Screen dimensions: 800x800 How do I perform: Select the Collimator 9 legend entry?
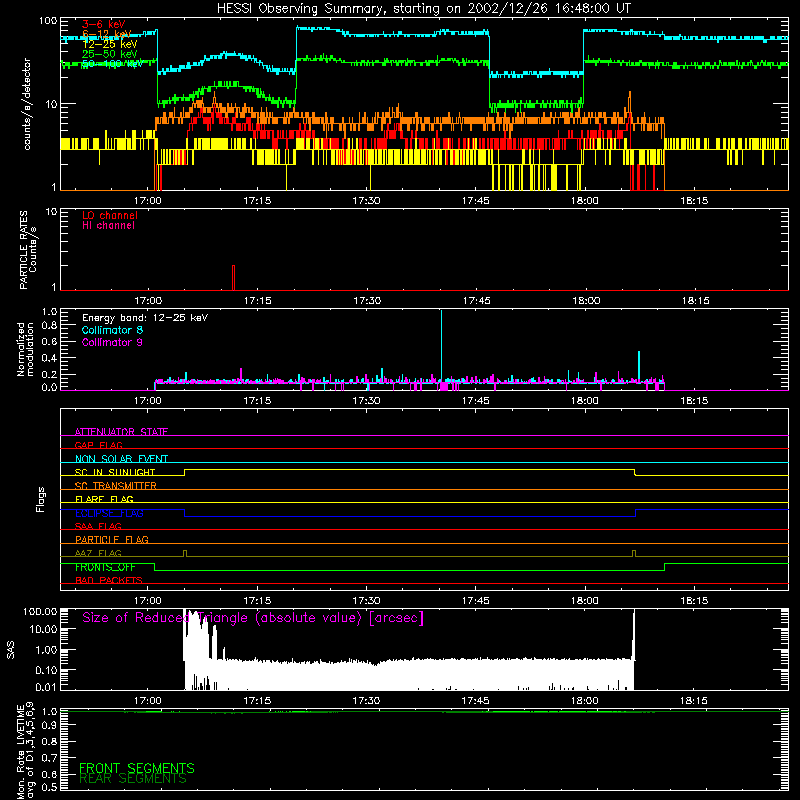coord(112,342)
